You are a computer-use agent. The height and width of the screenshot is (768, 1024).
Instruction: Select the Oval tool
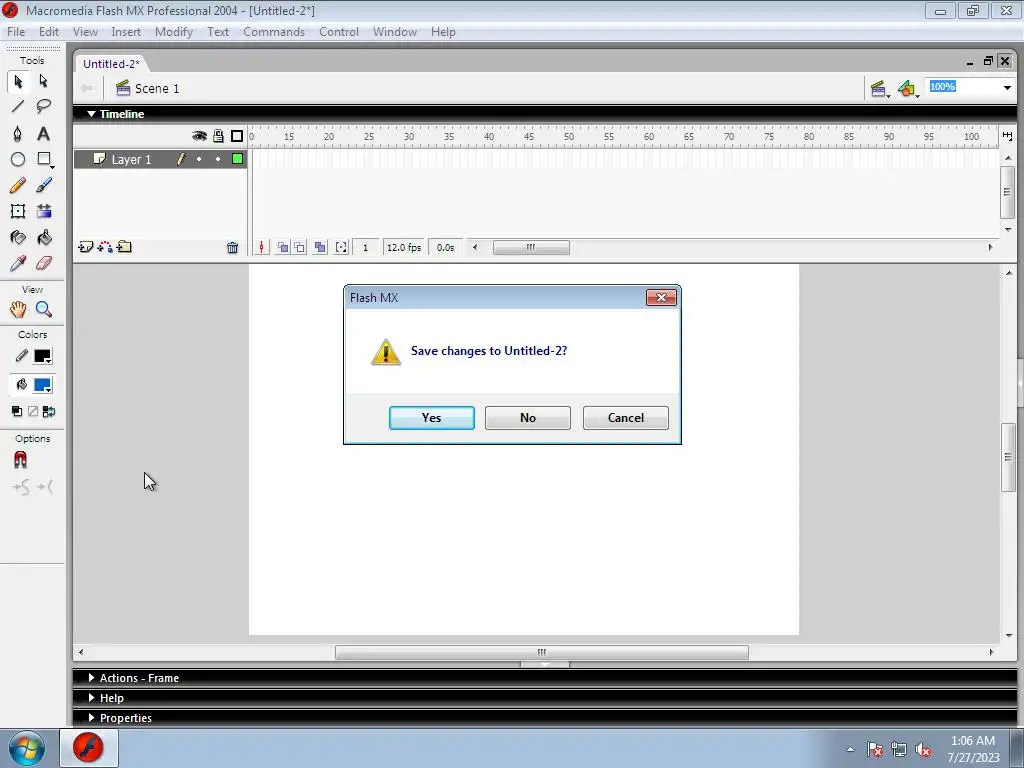click(x=18, y=159)
